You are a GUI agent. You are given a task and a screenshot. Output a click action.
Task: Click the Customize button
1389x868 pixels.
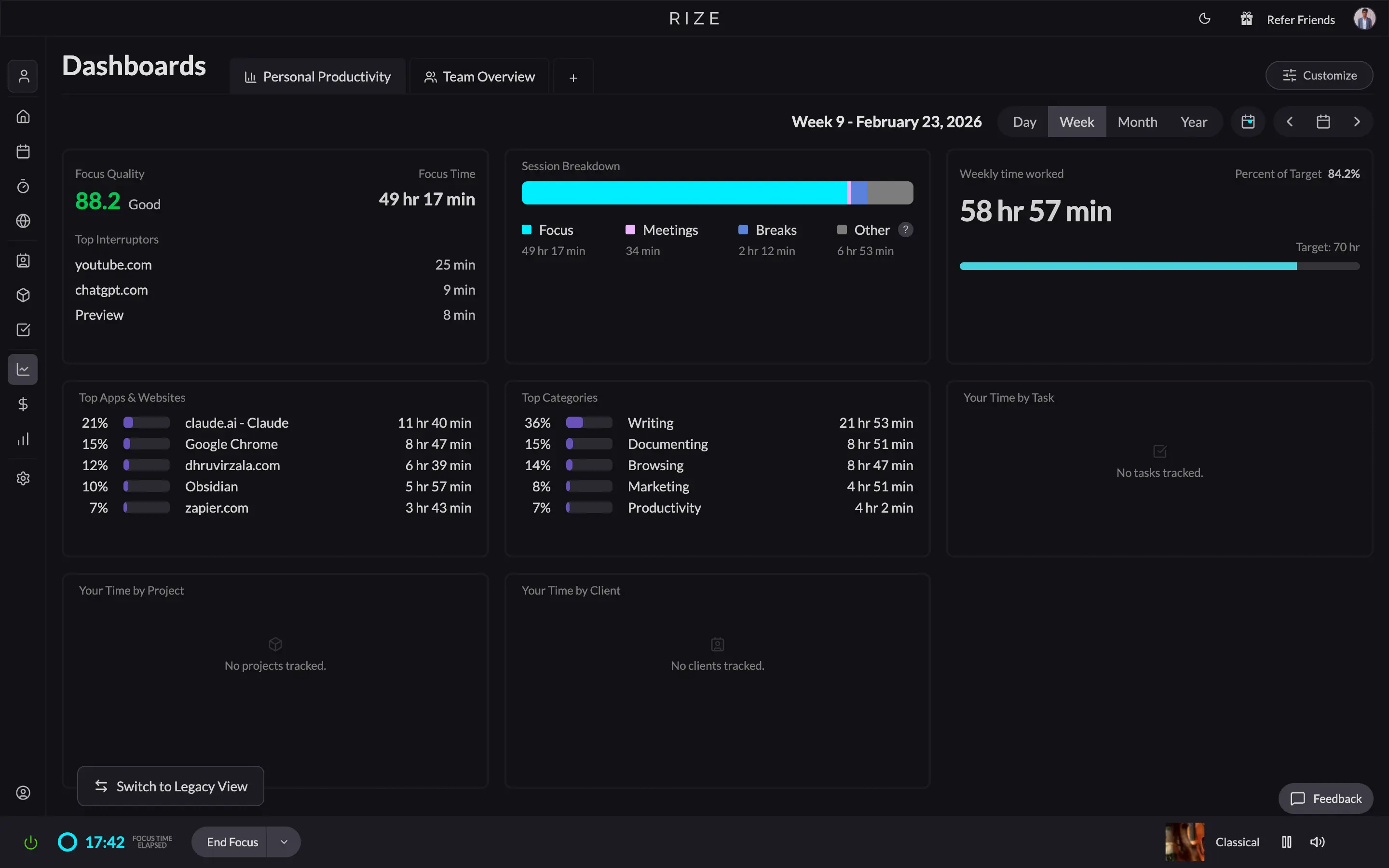(x=1319, y=75)
